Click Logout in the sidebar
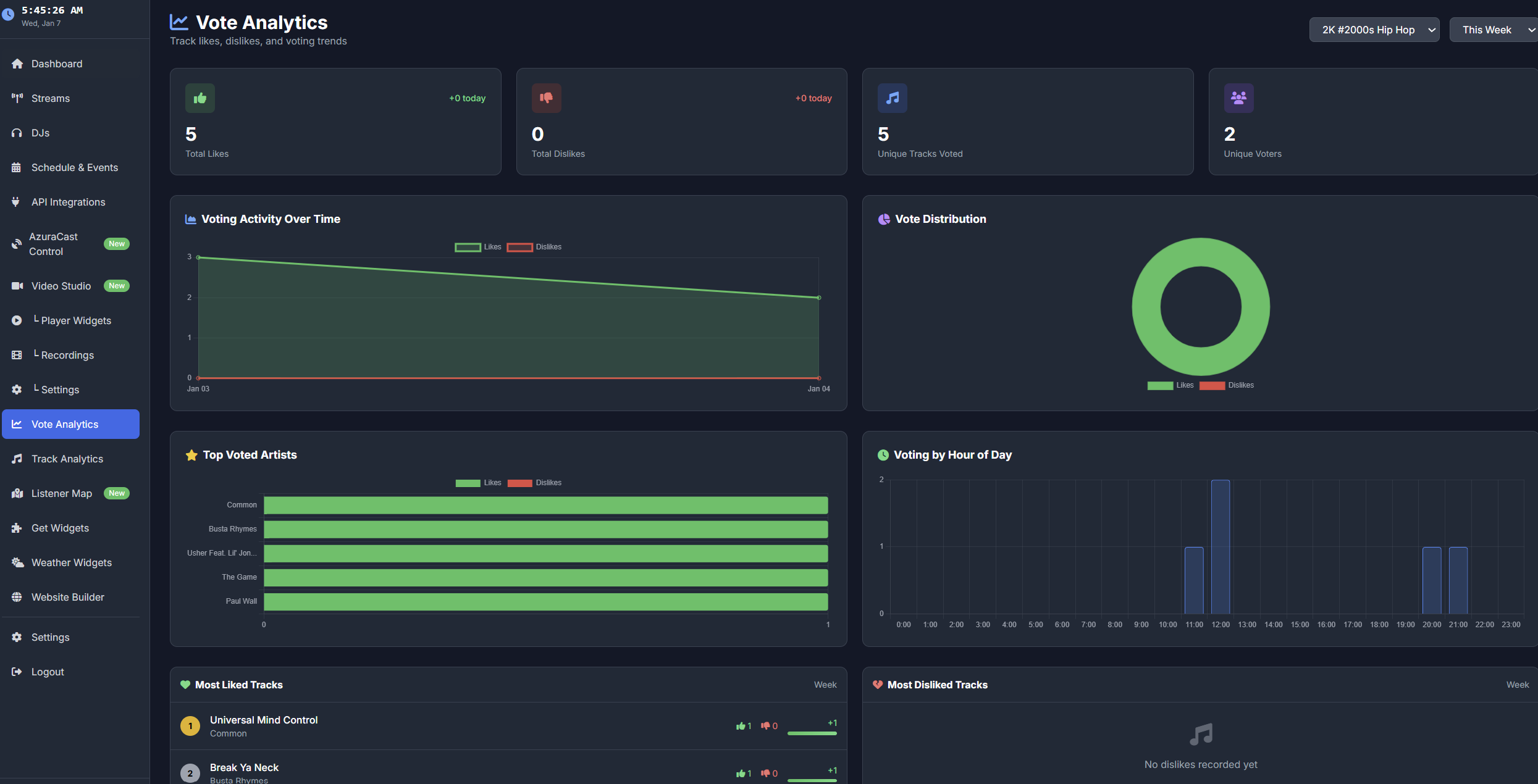1538x784 pixels. (47, 672)
